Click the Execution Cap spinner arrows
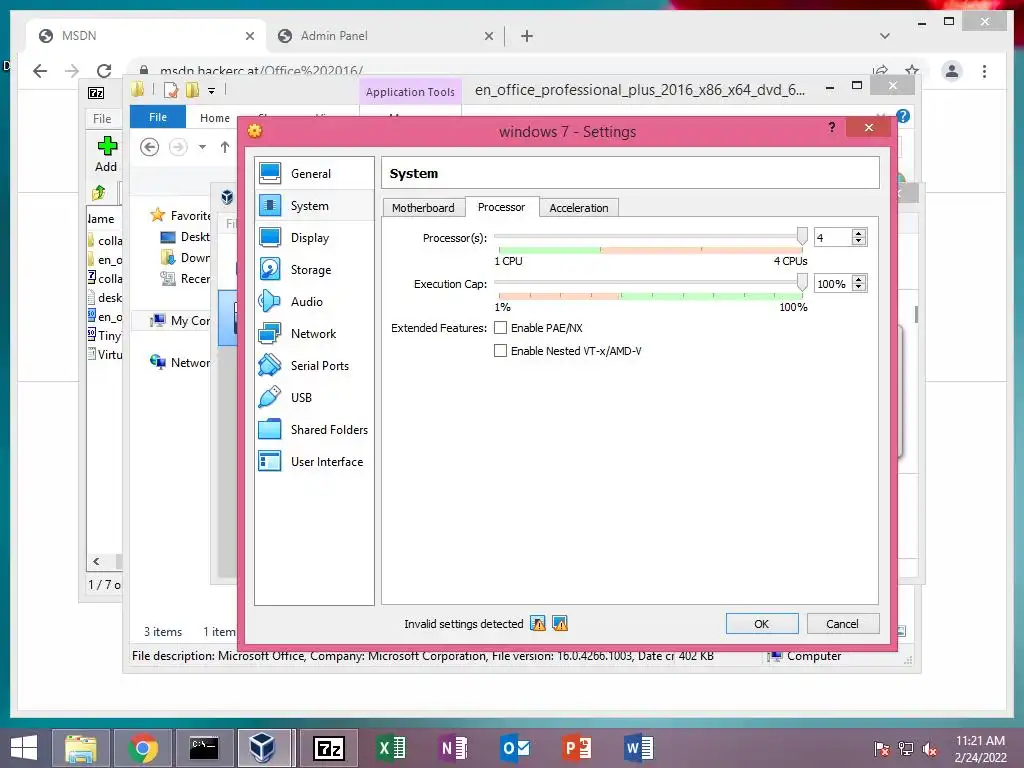The width and height of the screenshot is (1024, 768). click(x=859, y=283)
